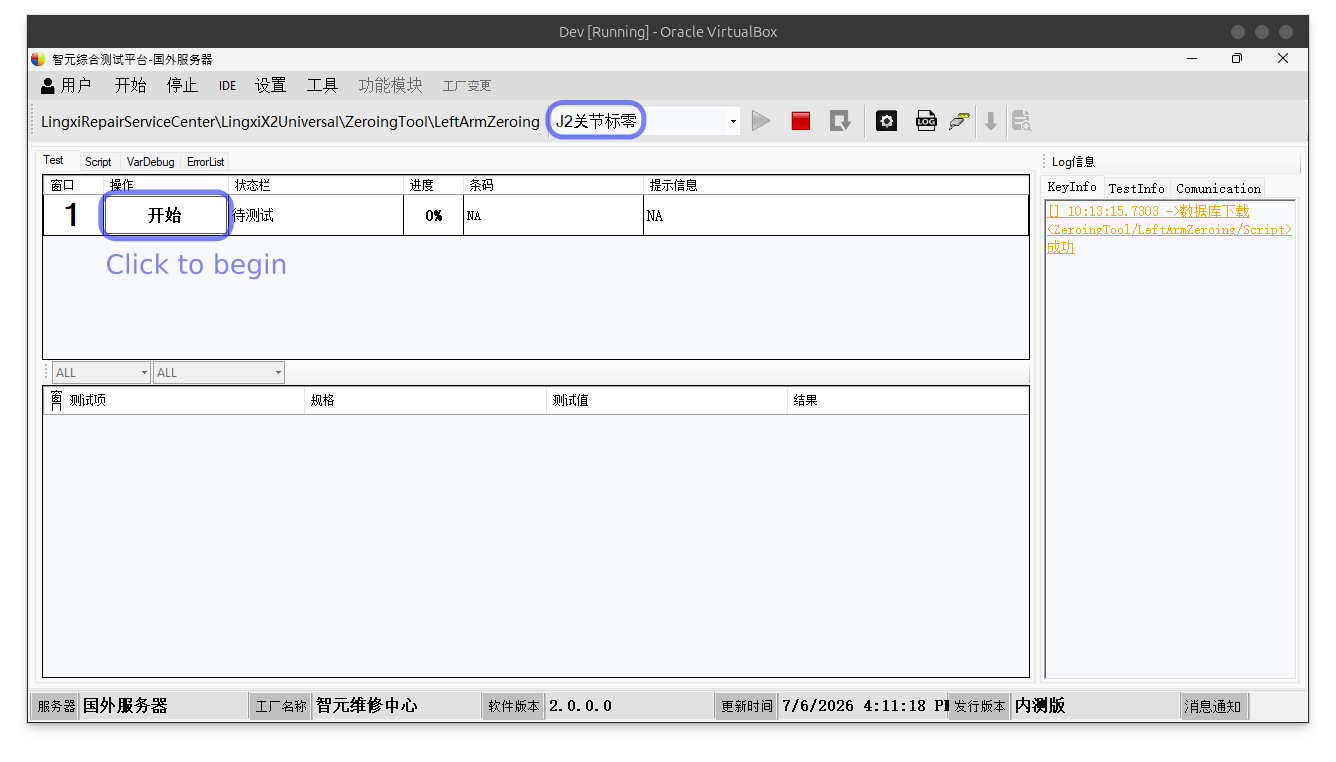Open the 功能模块 menu
Image resolution: width=1336 pixels, height=762 pixels.
click(x=391, y=86)
